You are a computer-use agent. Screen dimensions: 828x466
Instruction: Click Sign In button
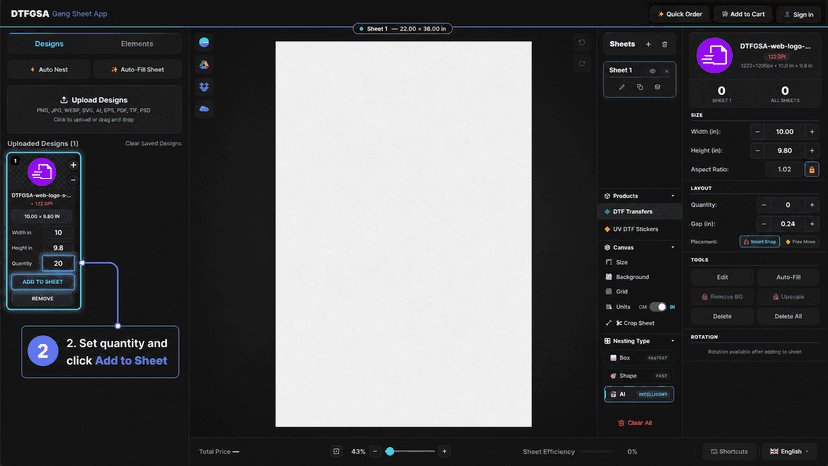click(x=798, y=14)
